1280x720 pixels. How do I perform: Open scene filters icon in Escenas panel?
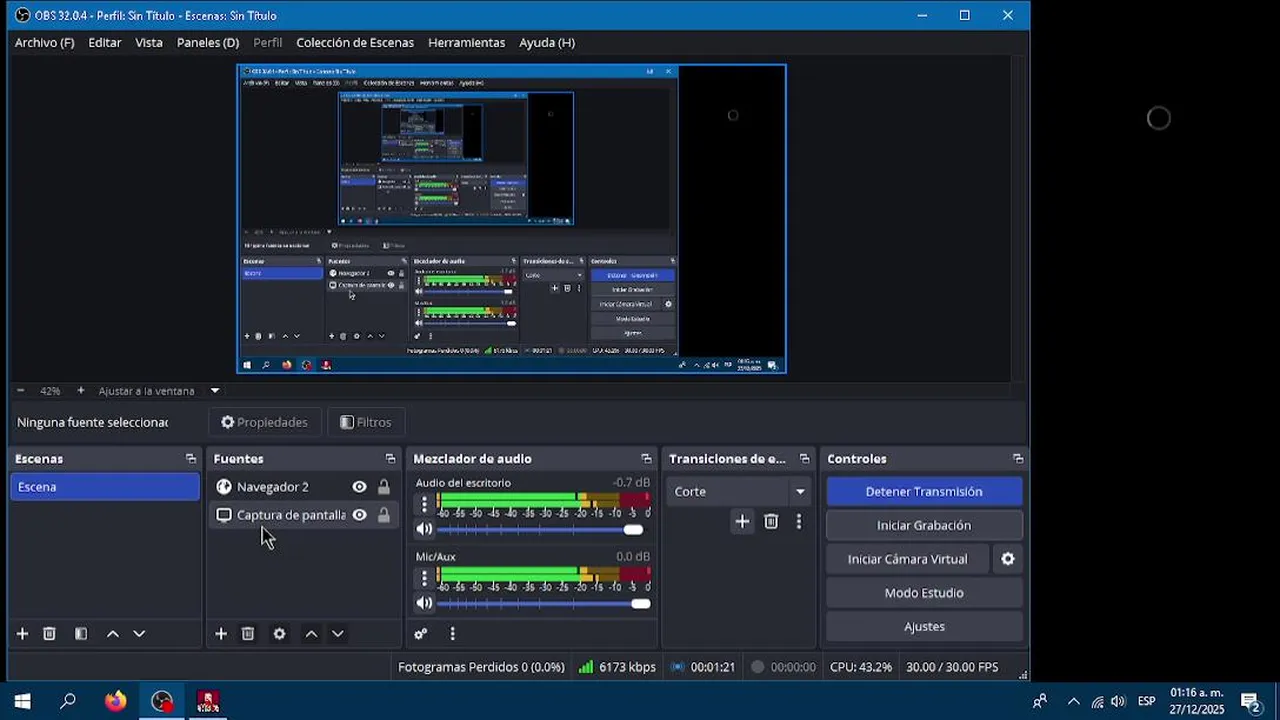pos(81,634)
